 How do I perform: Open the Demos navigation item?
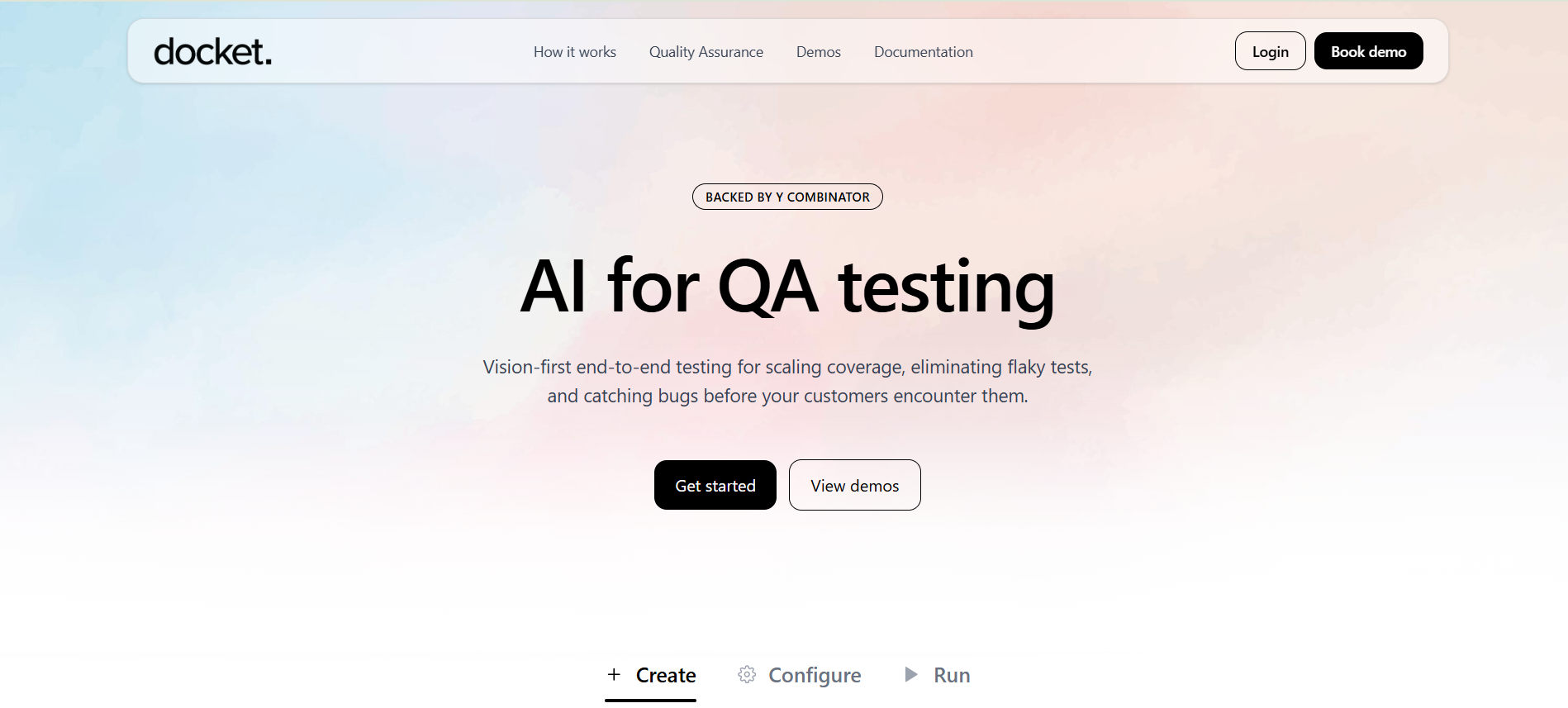(x=818, y=52)
